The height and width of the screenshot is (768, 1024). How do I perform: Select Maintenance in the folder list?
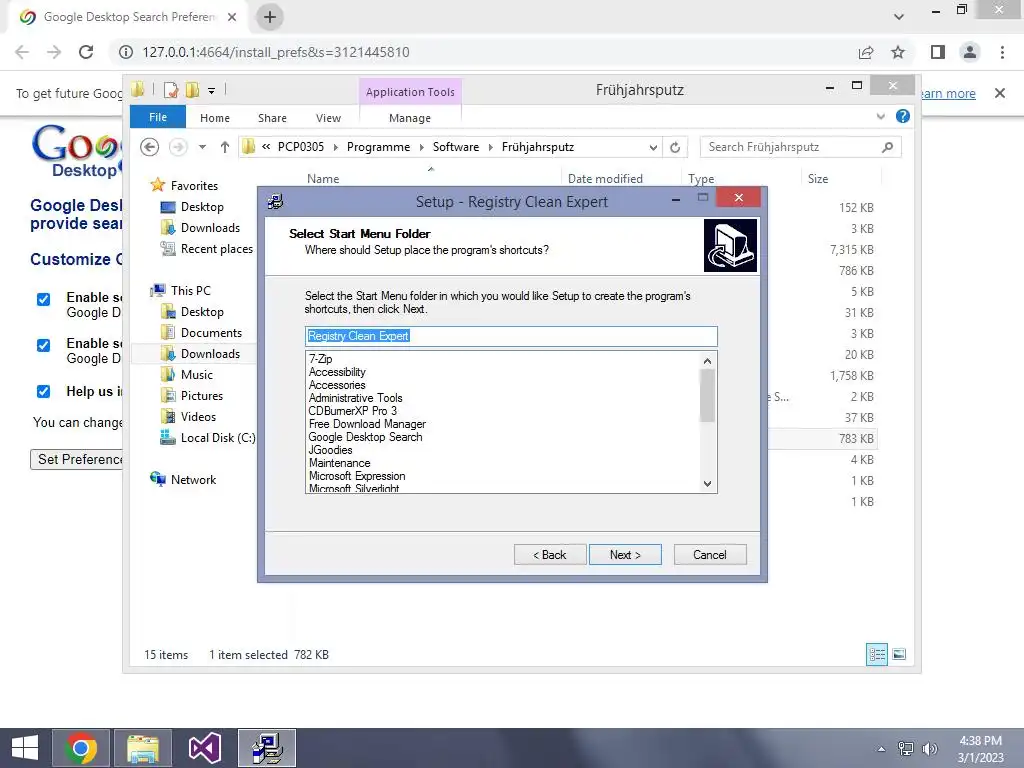pyautogui.click(x=340, y=463)
